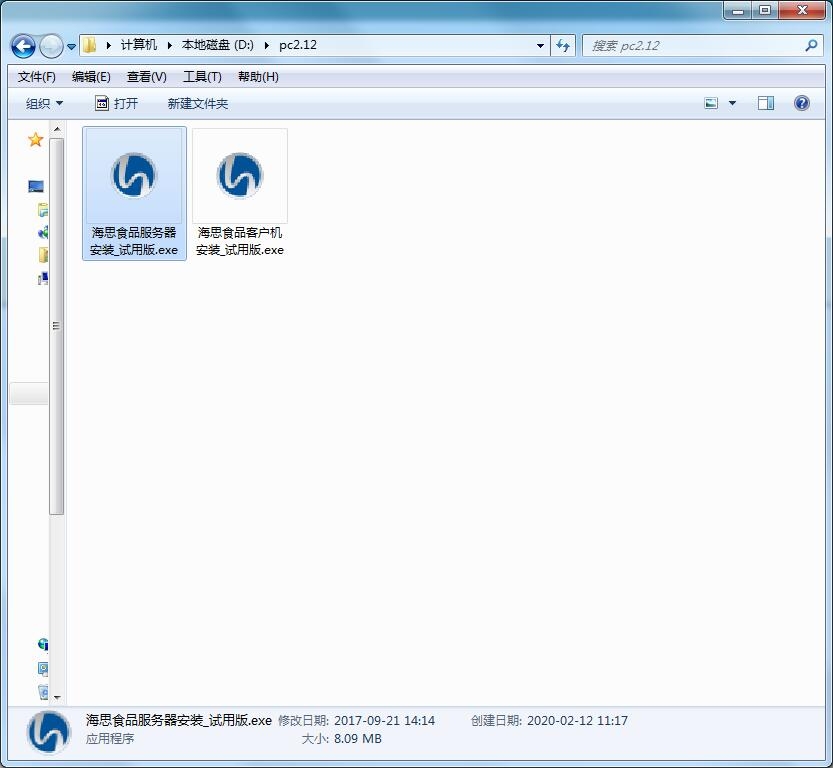Screen dimensions: 833x768
Task: Select the Network globe icon in navigation pane
Action: coord(43,644)
